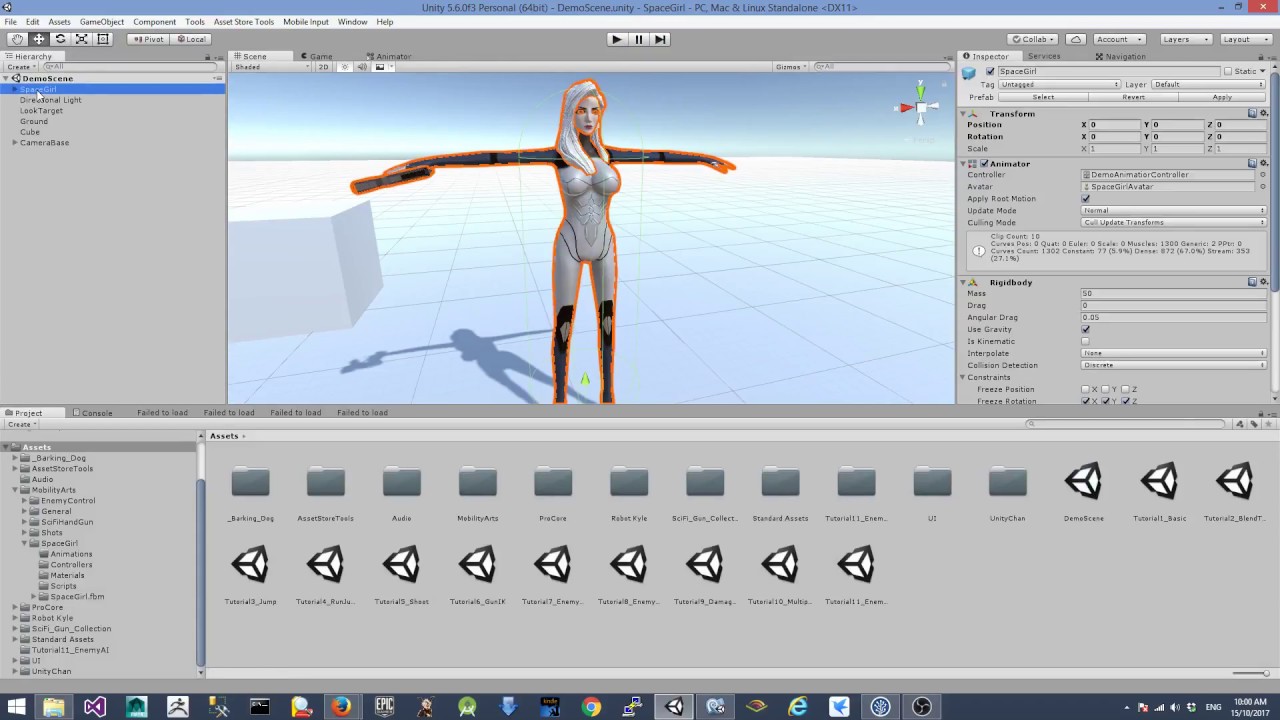The image size is (1280, 720).
Task: Toggle scene audio speaker icon
Action: click(362, 67)
